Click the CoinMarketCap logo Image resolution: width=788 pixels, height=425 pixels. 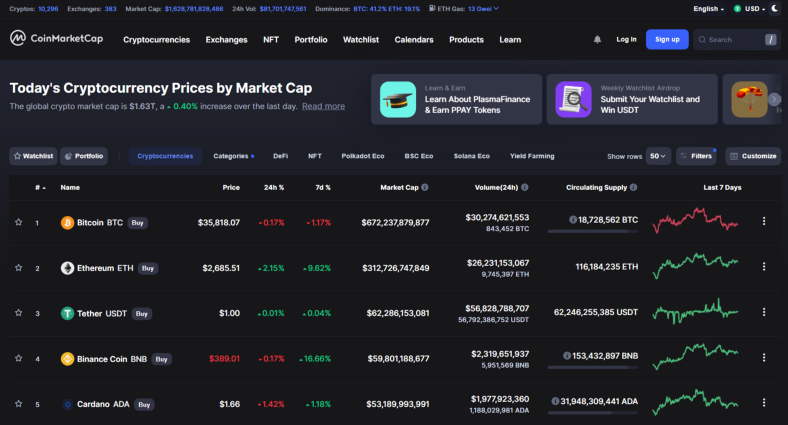56,38
